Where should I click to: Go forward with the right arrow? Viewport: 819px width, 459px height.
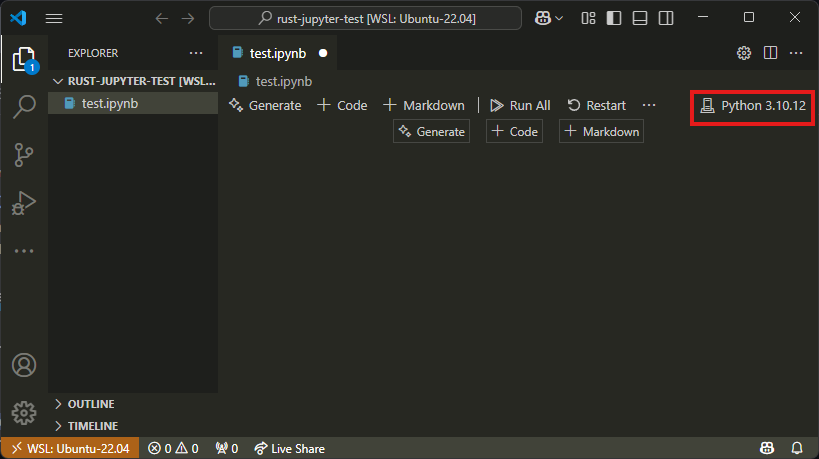coord(188,18)
